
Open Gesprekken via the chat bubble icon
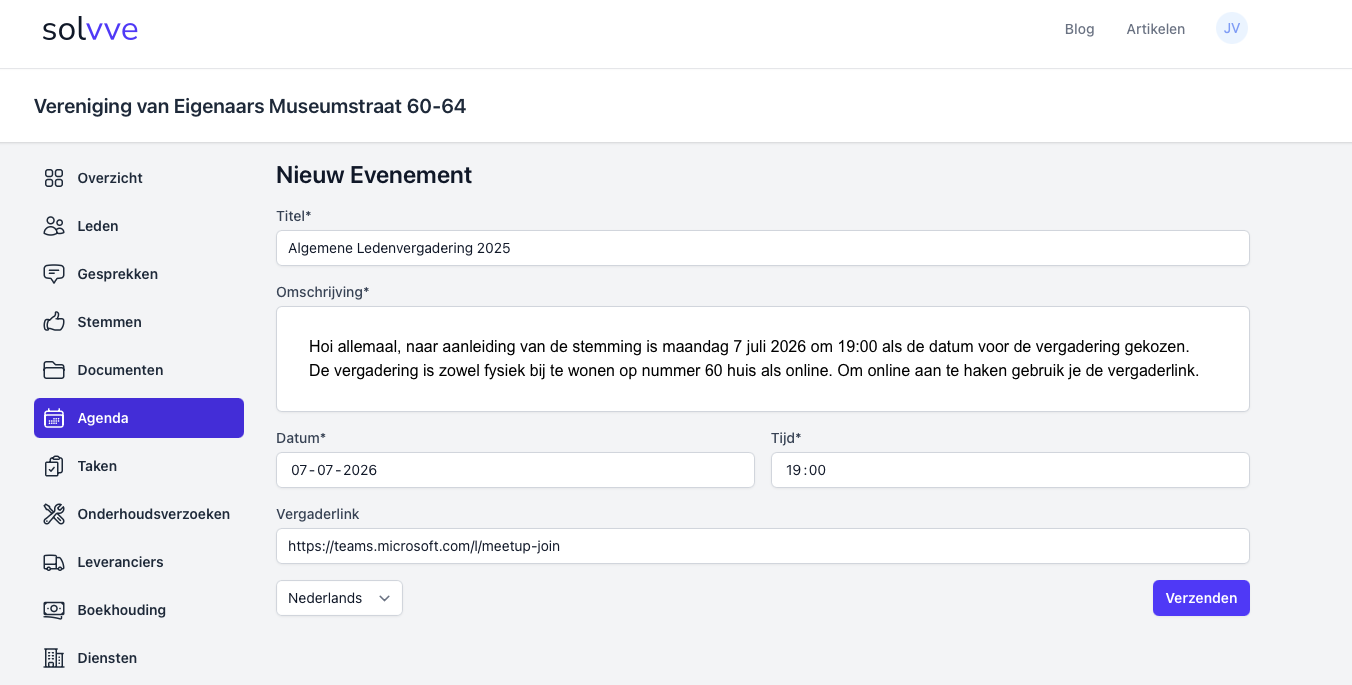tap(54, 274)
